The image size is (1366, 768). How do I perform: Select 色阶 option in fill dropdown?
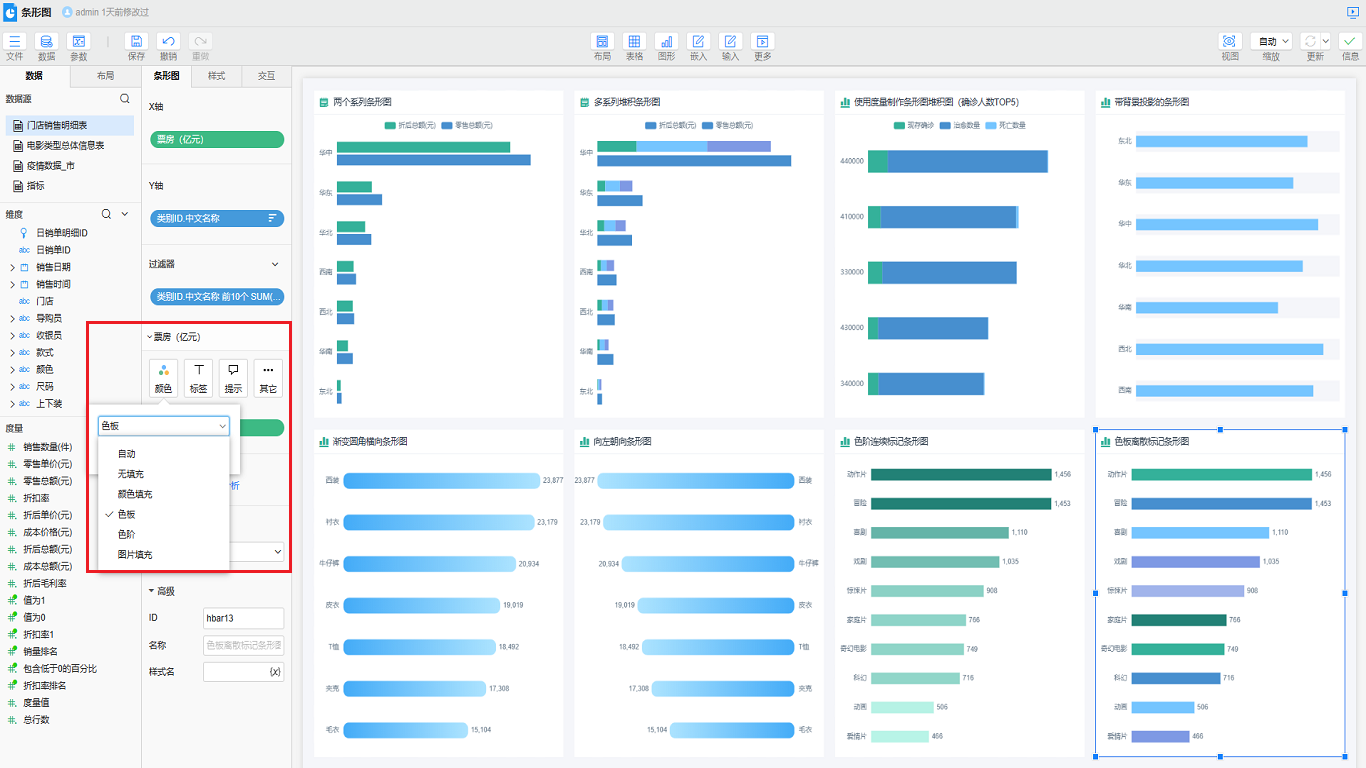(126, 534)
